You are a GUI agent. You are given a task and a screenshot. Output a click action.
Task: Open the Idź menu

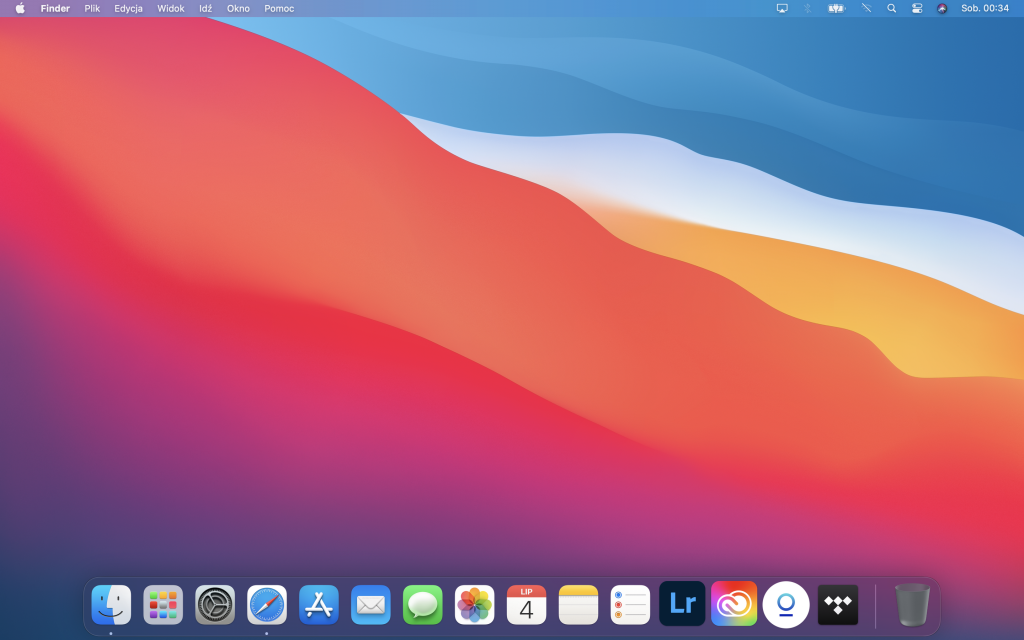[x=206, y=8]
